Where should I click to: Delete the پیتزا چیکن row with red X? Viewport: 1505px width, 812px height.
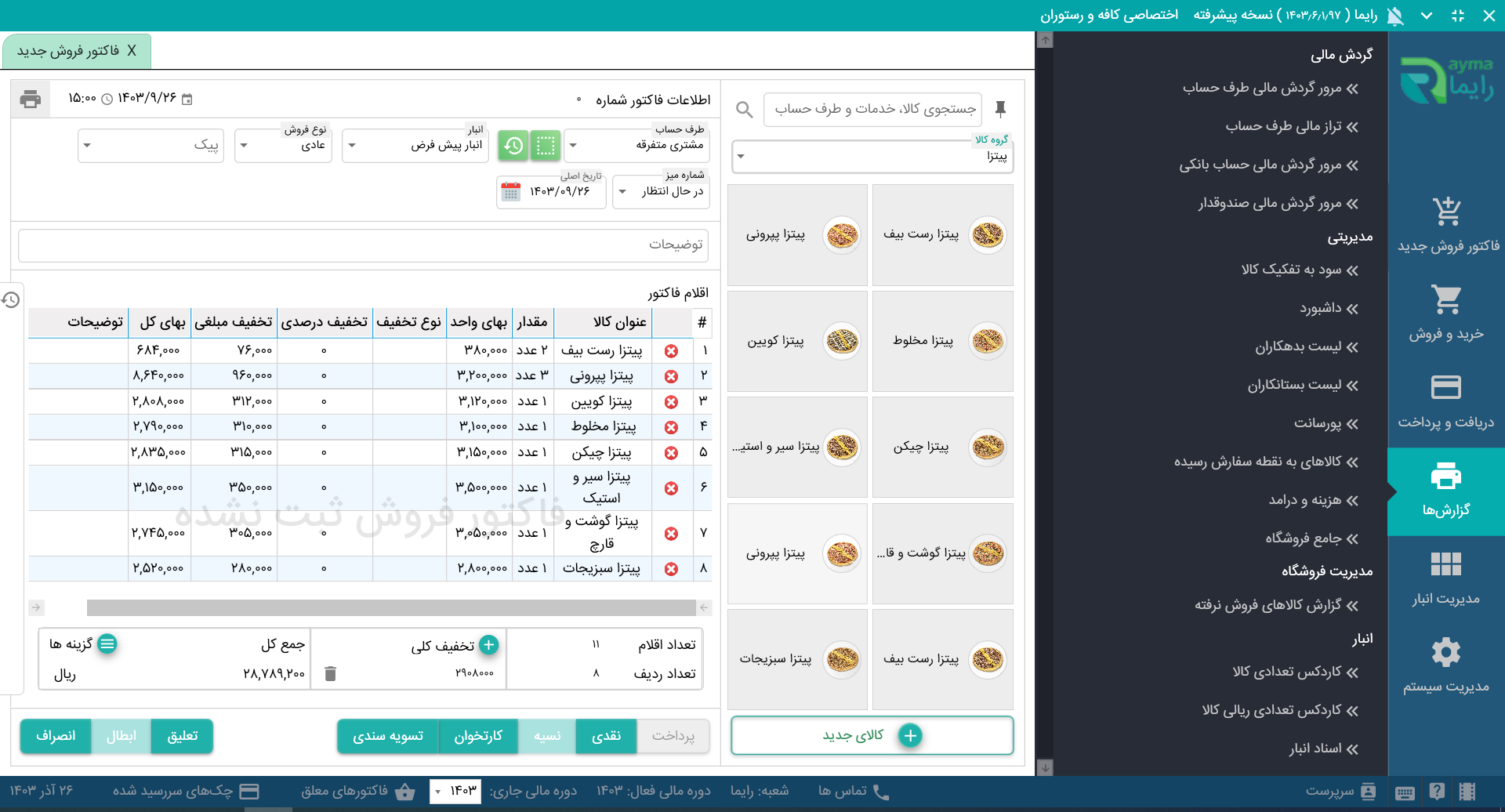tap(671, 453)
